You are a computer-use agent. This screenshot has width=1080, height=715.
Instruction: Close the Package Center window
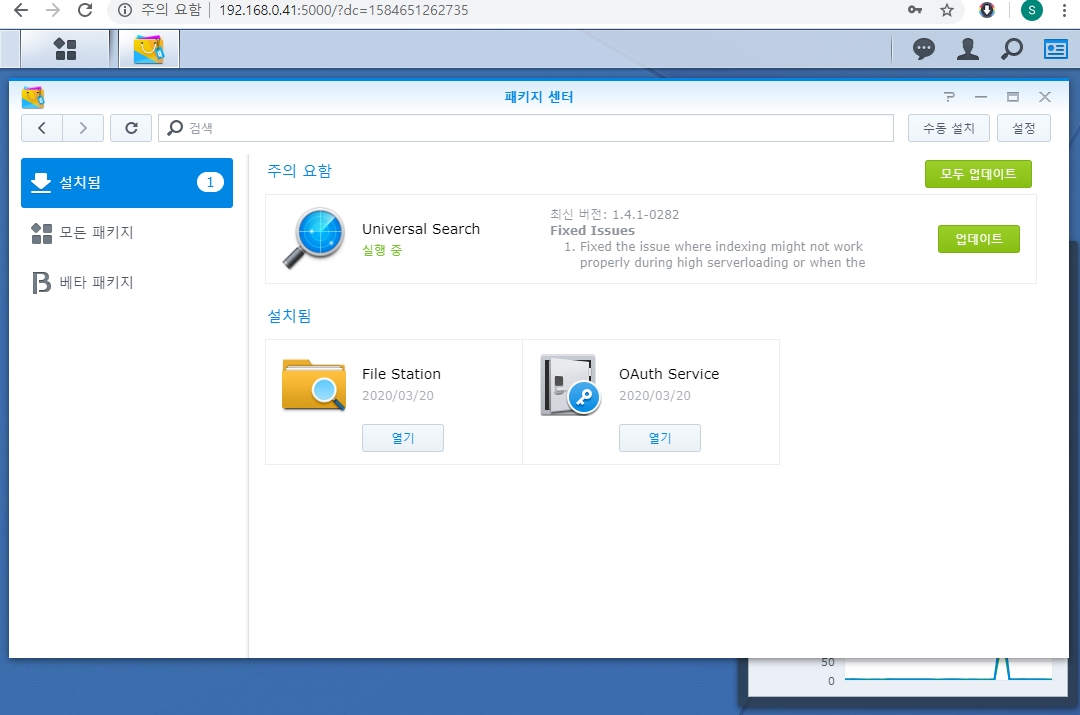tap(1045, 97)
